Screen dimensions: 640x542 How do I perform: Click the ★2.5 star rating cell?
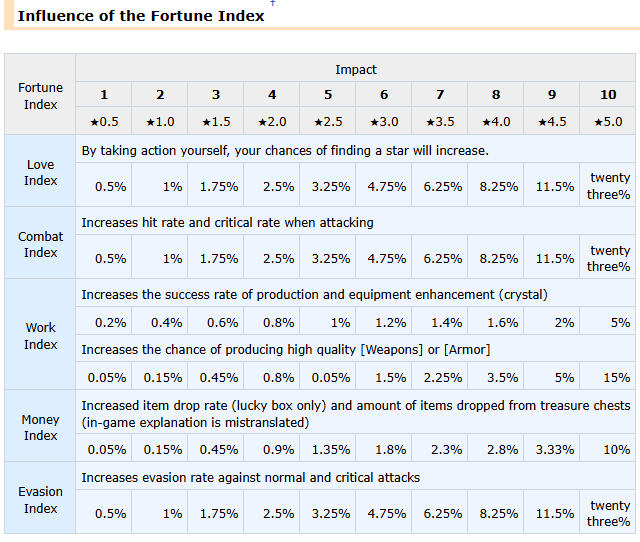point(328,121)
